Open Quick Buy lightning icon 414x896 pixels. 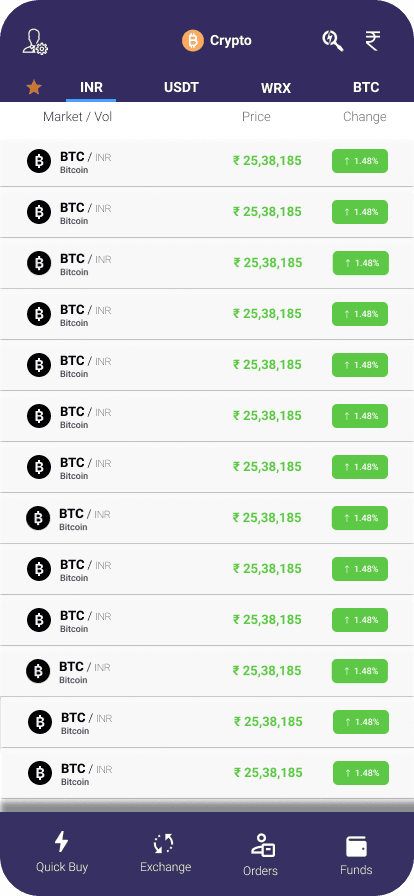pos(62,842)
